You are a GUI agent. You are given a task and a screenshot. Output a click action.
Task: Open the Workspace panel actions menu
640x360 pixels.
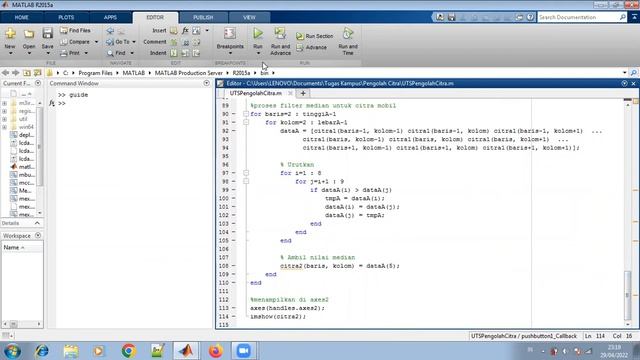[x=38, y=236]
